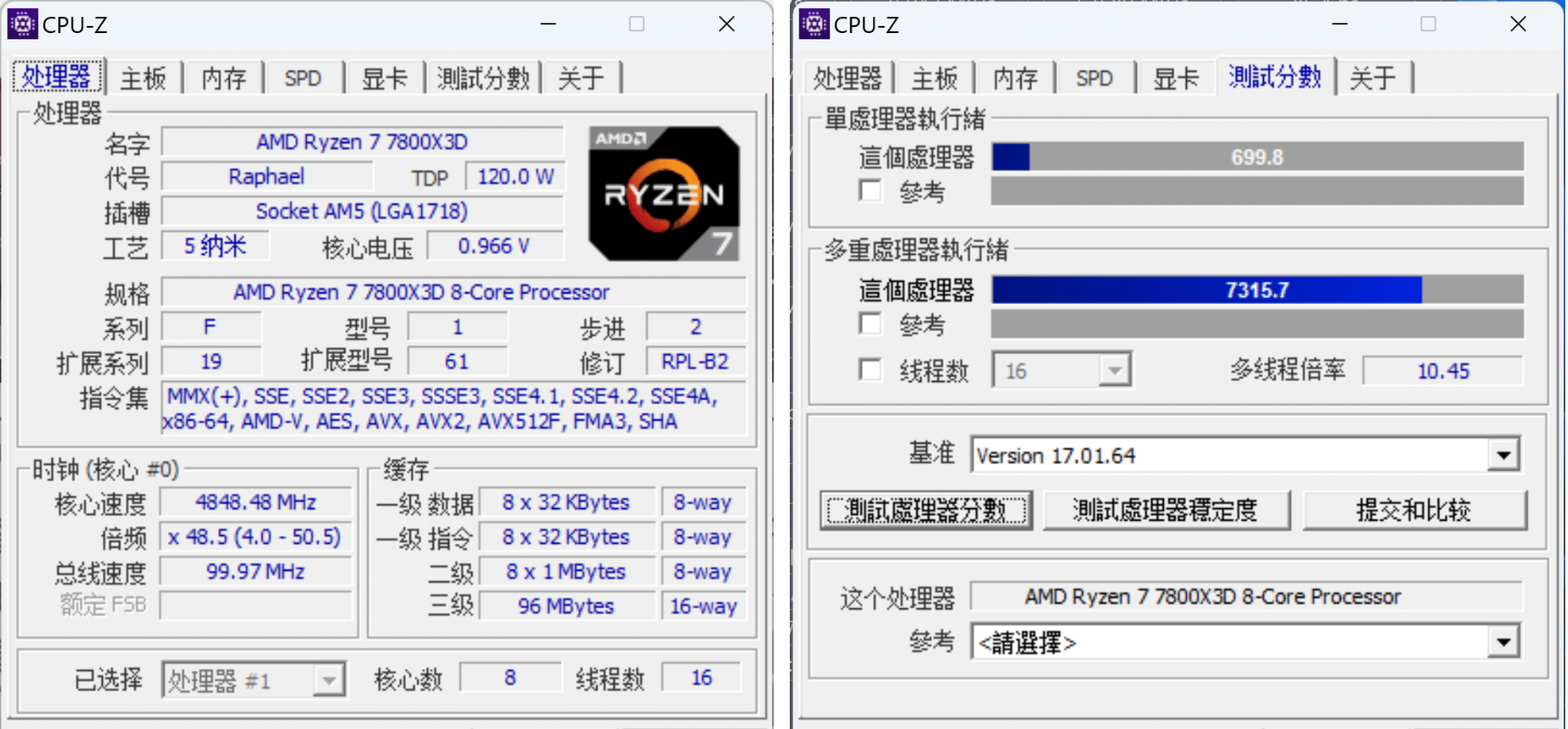Click 多线程倍率 value 10.45
This screenshot has width=1568, height=729.
(x=1443, y=370)
